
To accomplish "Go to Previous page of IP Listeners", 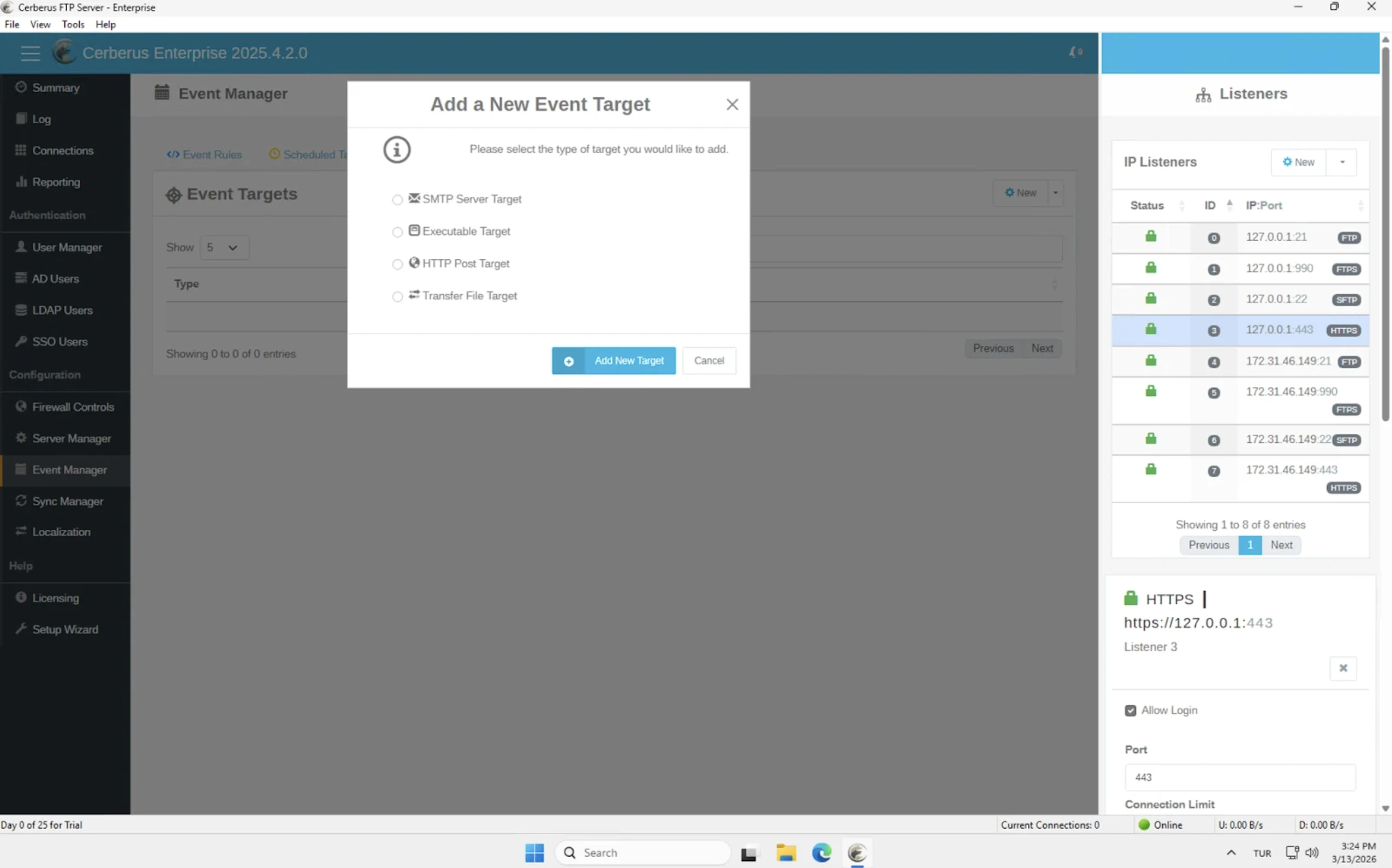I will pyautogui.click(x=1209, y=545).
